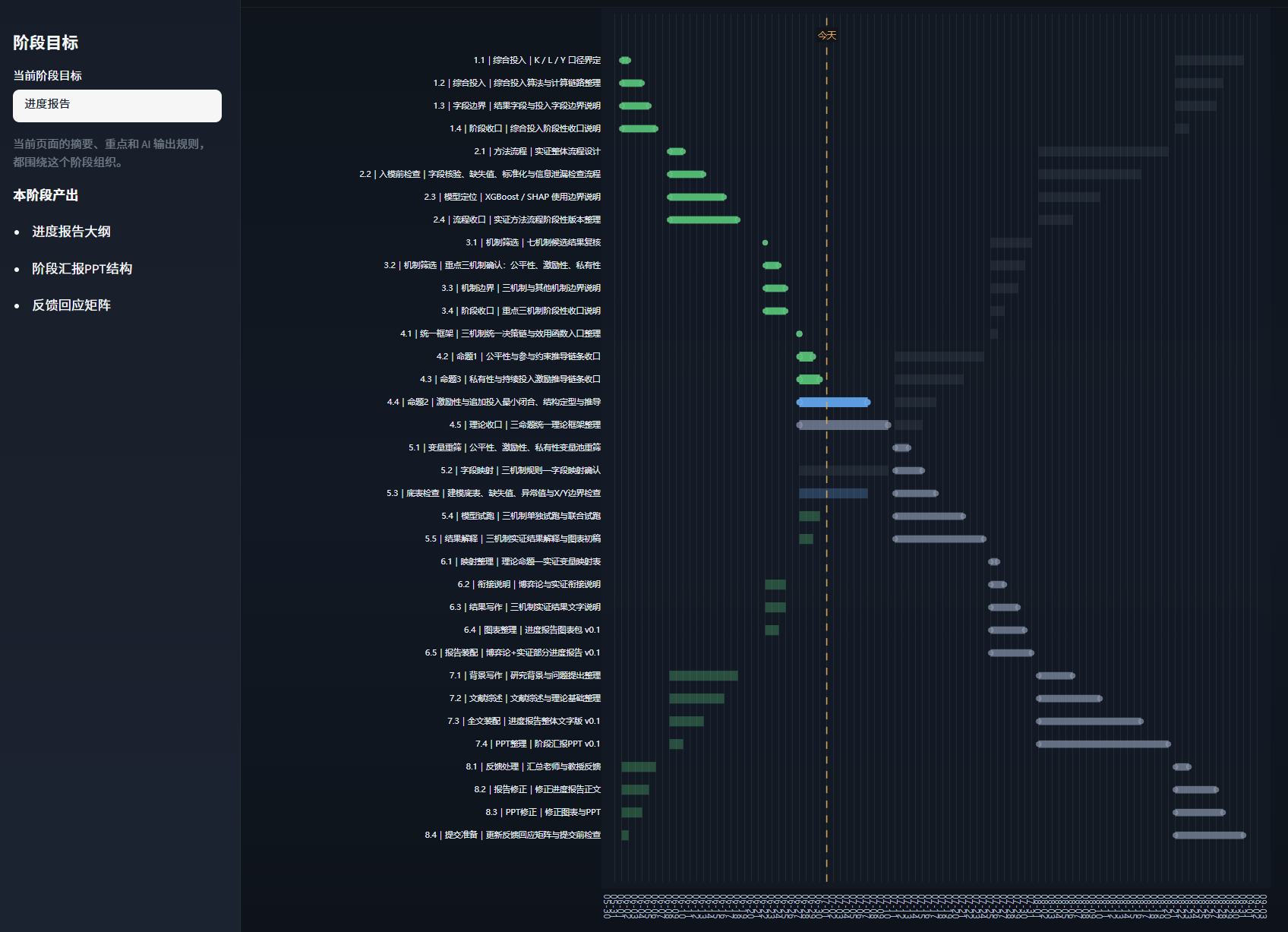
Task: Click the gray bar for task 6.3
Action: [1004, 607]
